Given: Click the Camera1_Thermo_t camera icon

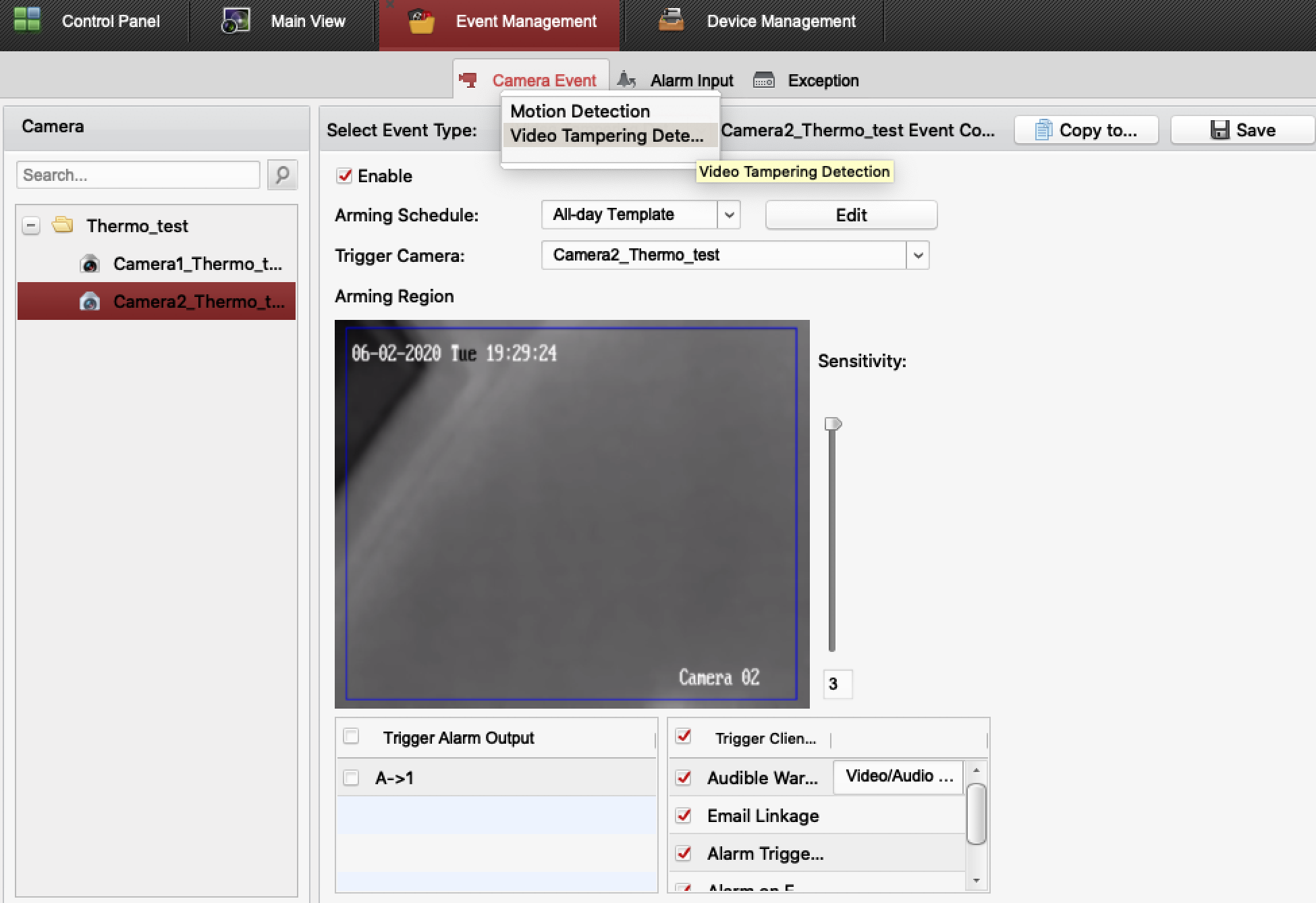Looking at the screenshot, I should [90, 264].
